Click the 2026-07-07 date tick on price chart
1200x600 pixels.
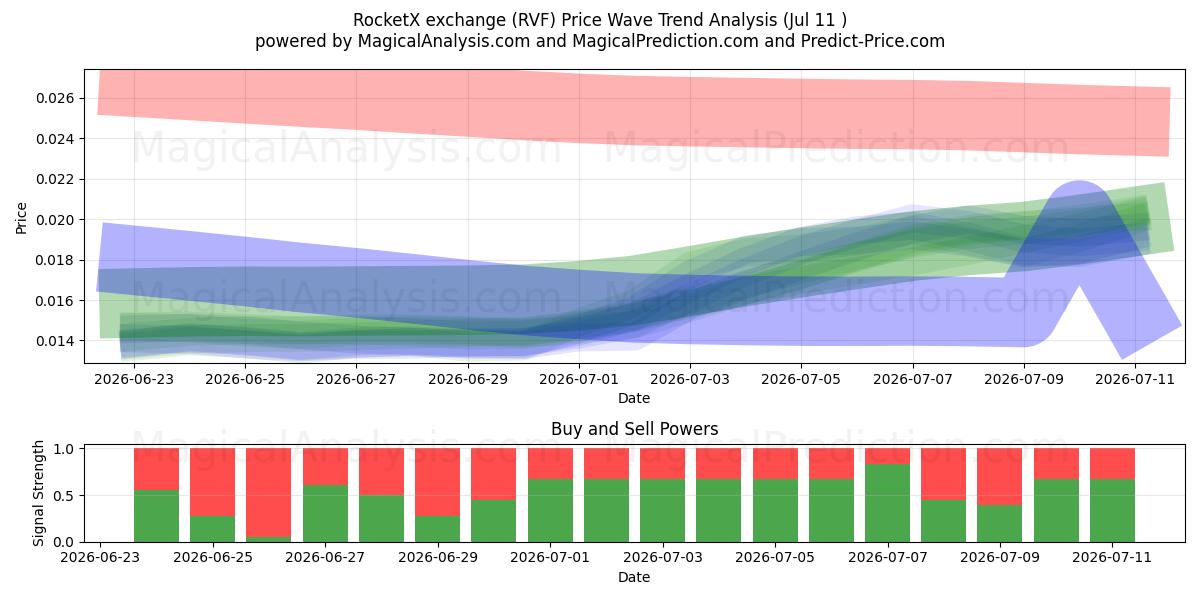point(913,379)
